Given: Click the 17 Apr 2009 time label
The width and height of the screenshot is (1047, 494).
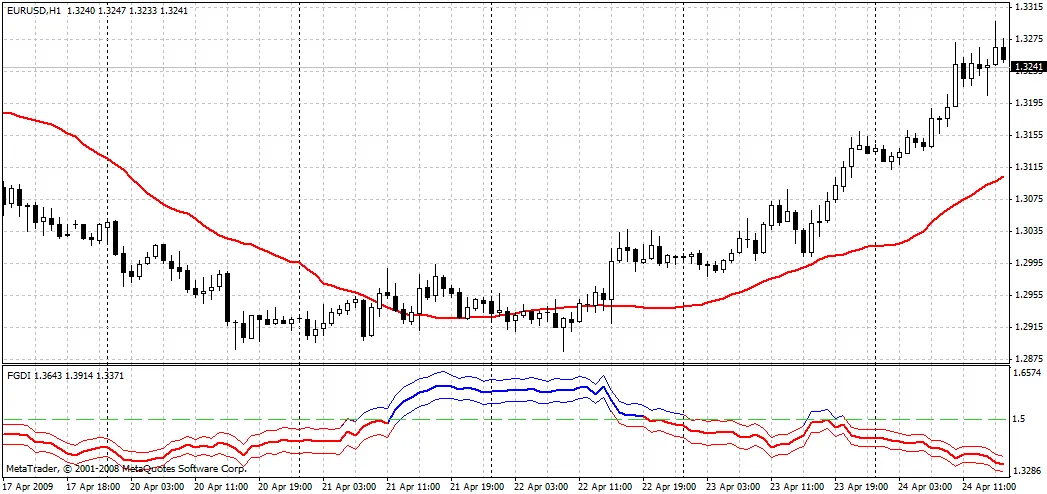Looking at the screenshot, I should [29, 486].
